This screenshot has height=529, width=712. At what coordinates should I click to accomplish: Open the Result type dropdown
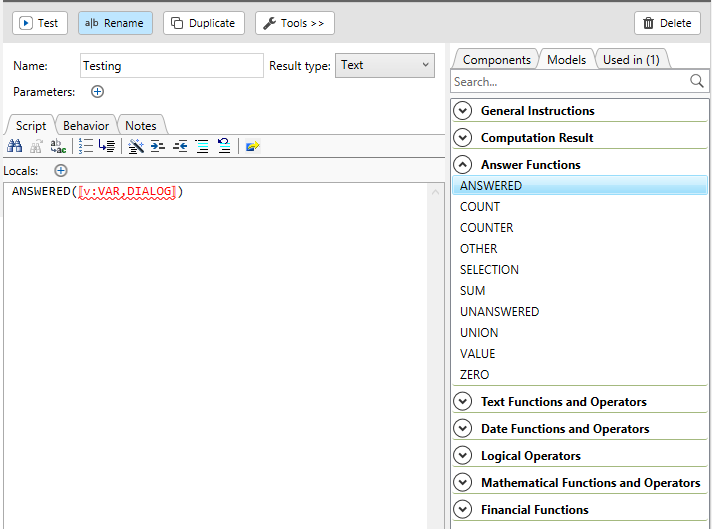pos(384,66)
